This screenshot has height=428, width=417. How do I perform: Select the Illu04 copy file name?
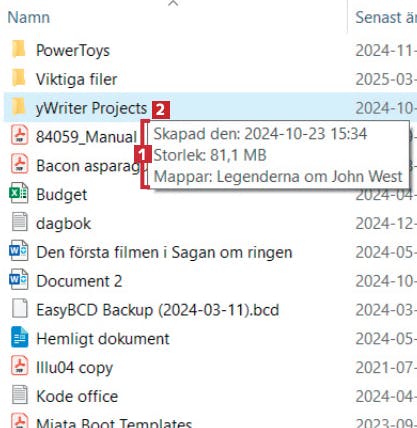(74, 368)
